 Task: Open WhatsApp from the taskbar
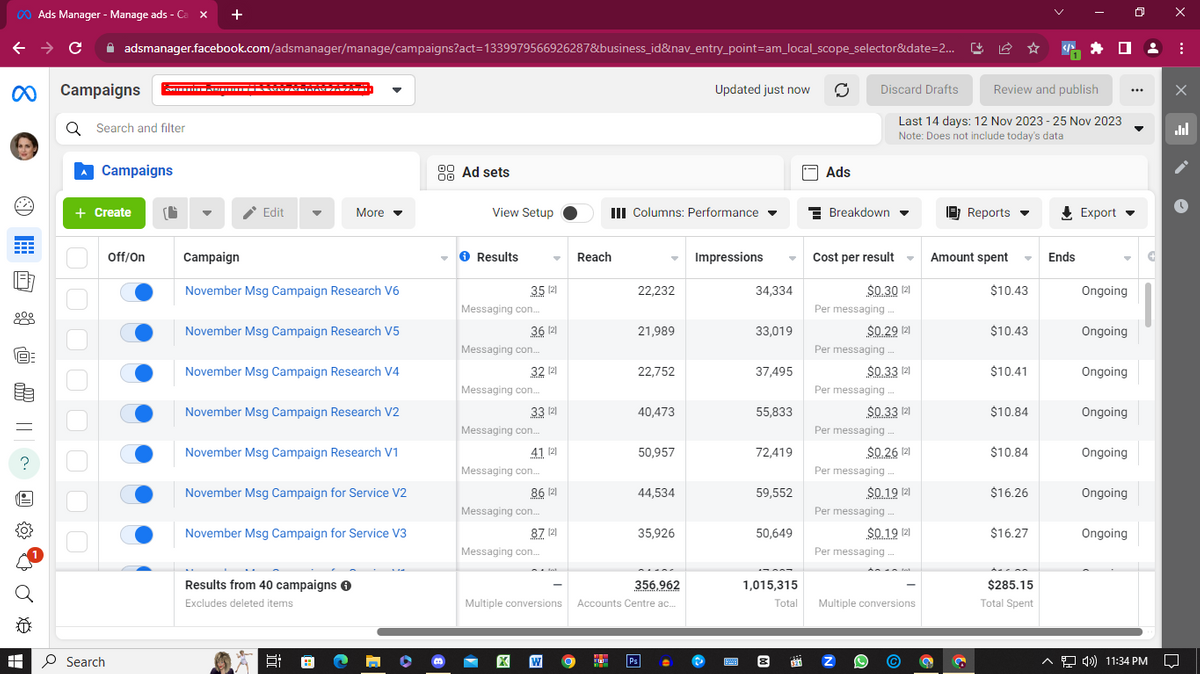(x=862, y=661)
